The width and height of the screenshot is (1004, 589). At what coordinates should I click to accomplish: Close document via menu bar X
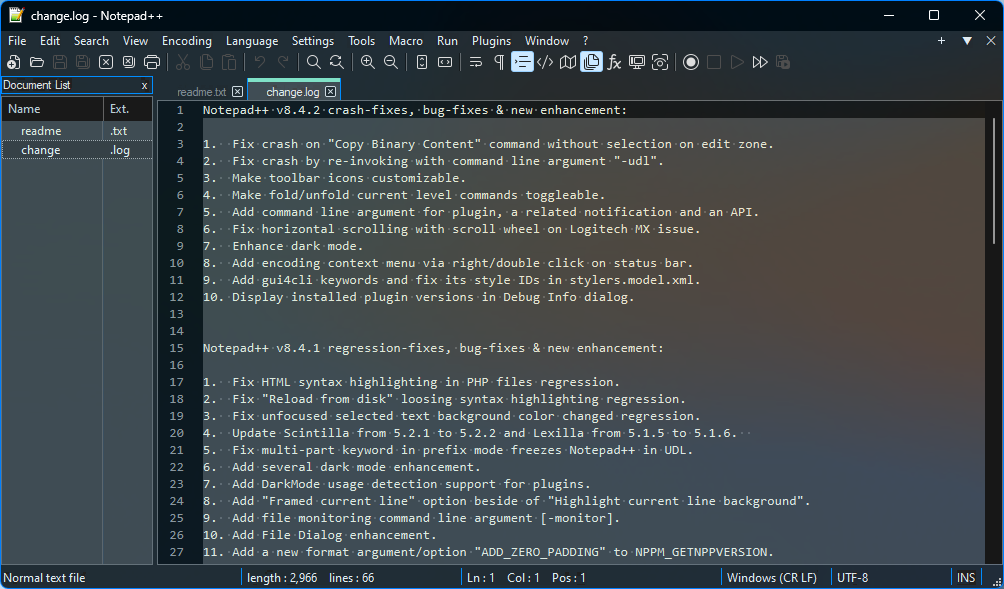point(991,41)
